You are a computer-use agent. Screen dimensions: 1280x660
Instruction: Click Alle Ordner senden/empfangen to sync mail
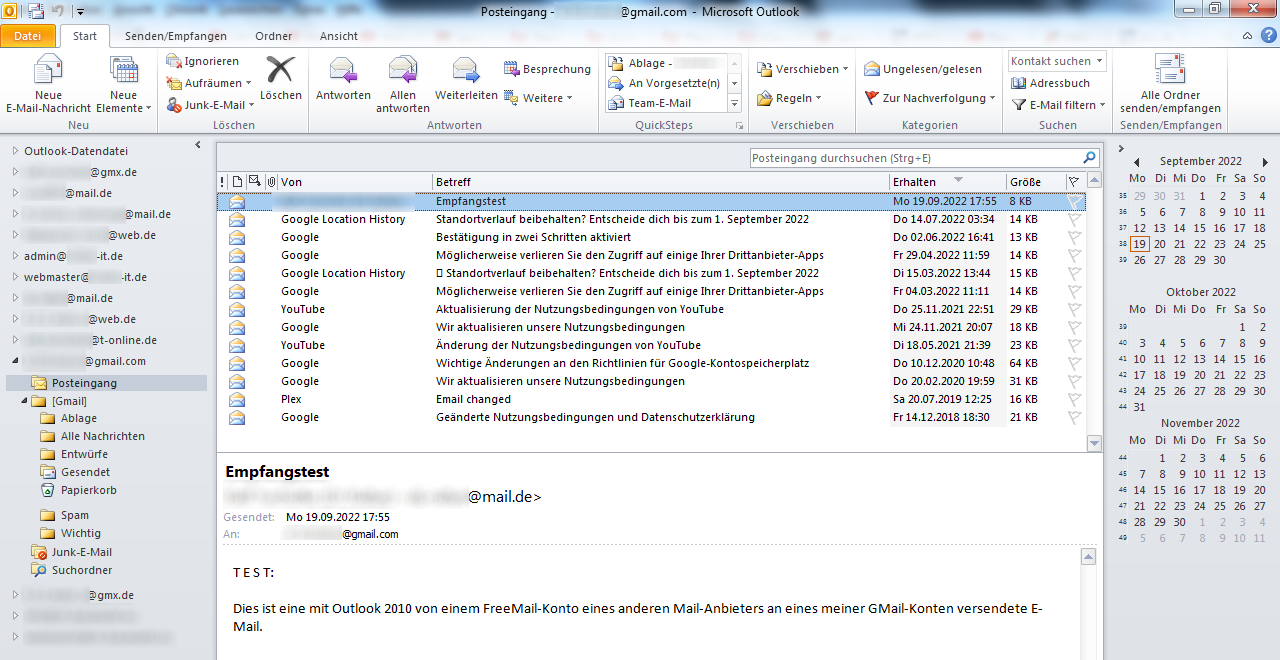(x=1169, y=85)
